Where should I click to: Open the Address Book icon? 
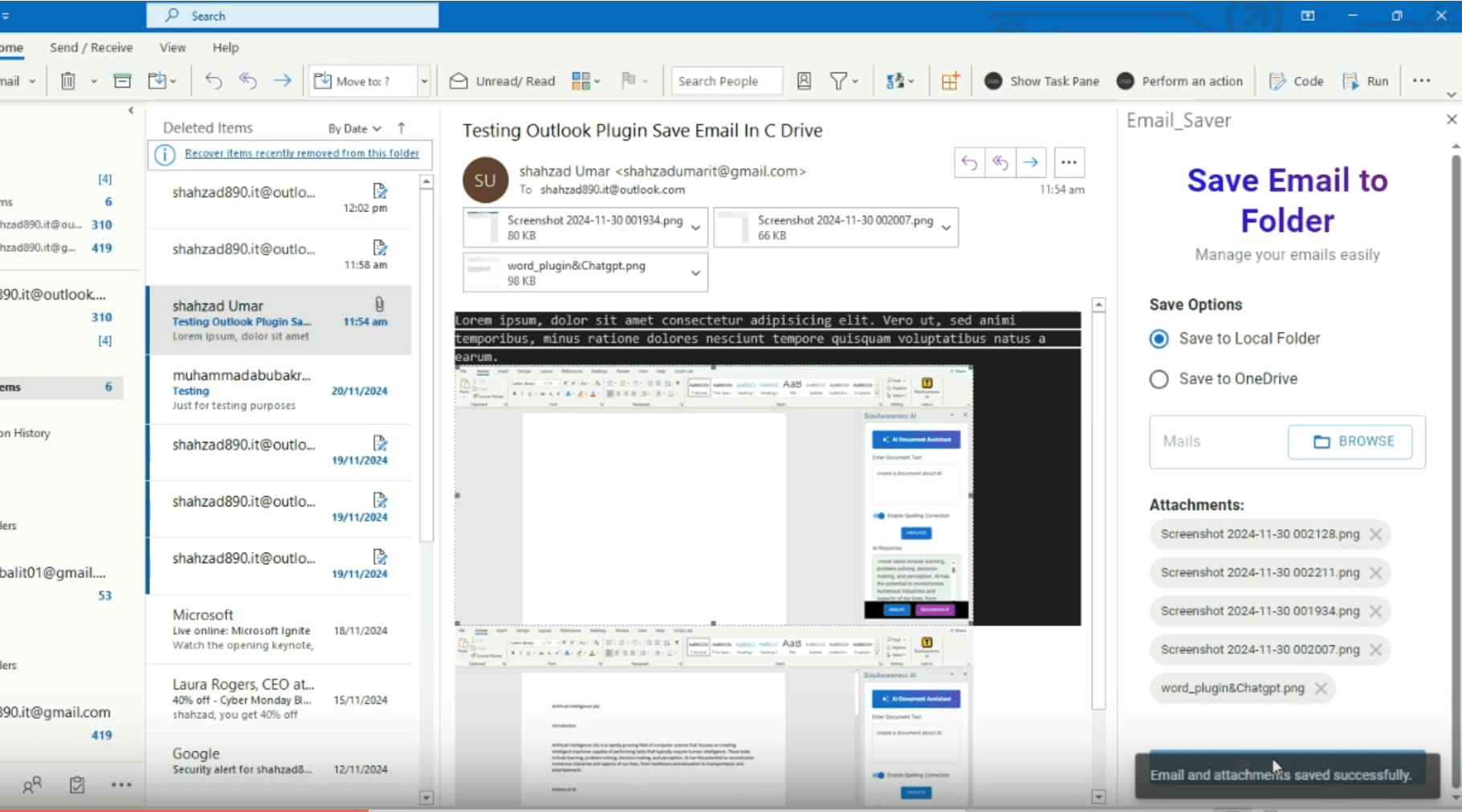[804, 80]
